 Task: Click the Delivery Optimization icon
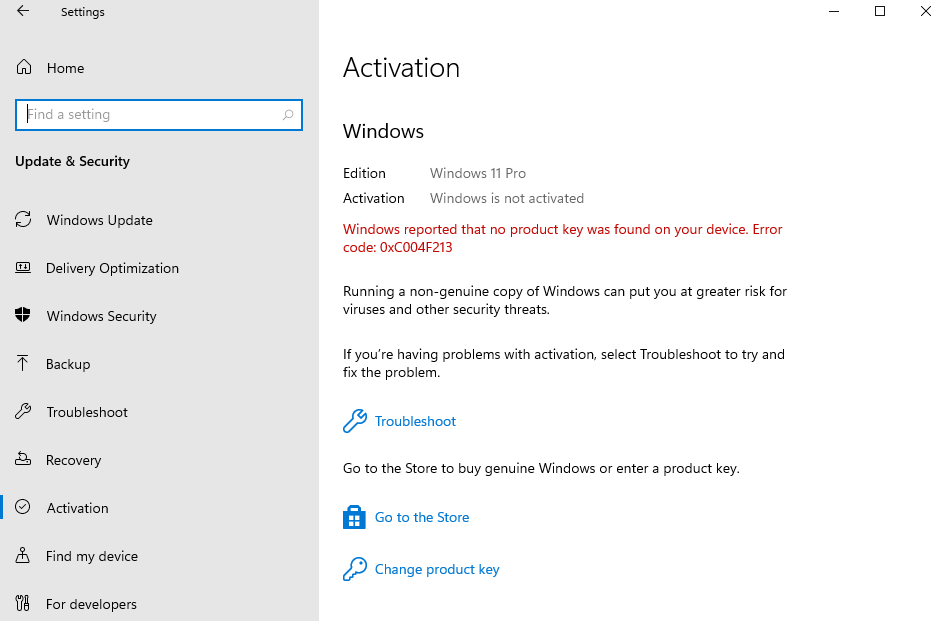[23, 268]
